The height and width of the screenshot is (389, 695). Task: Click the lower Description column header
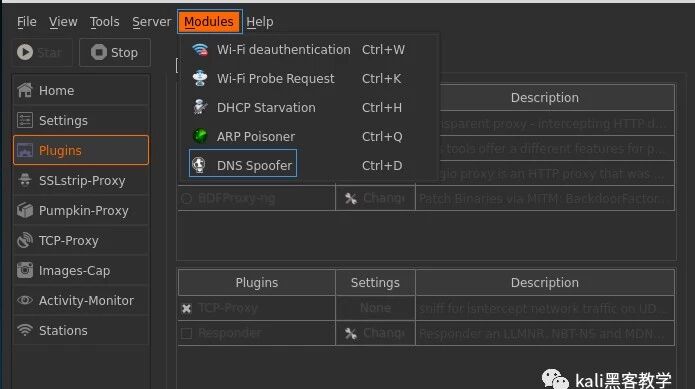pyautogui.click(x=545, y=283)
